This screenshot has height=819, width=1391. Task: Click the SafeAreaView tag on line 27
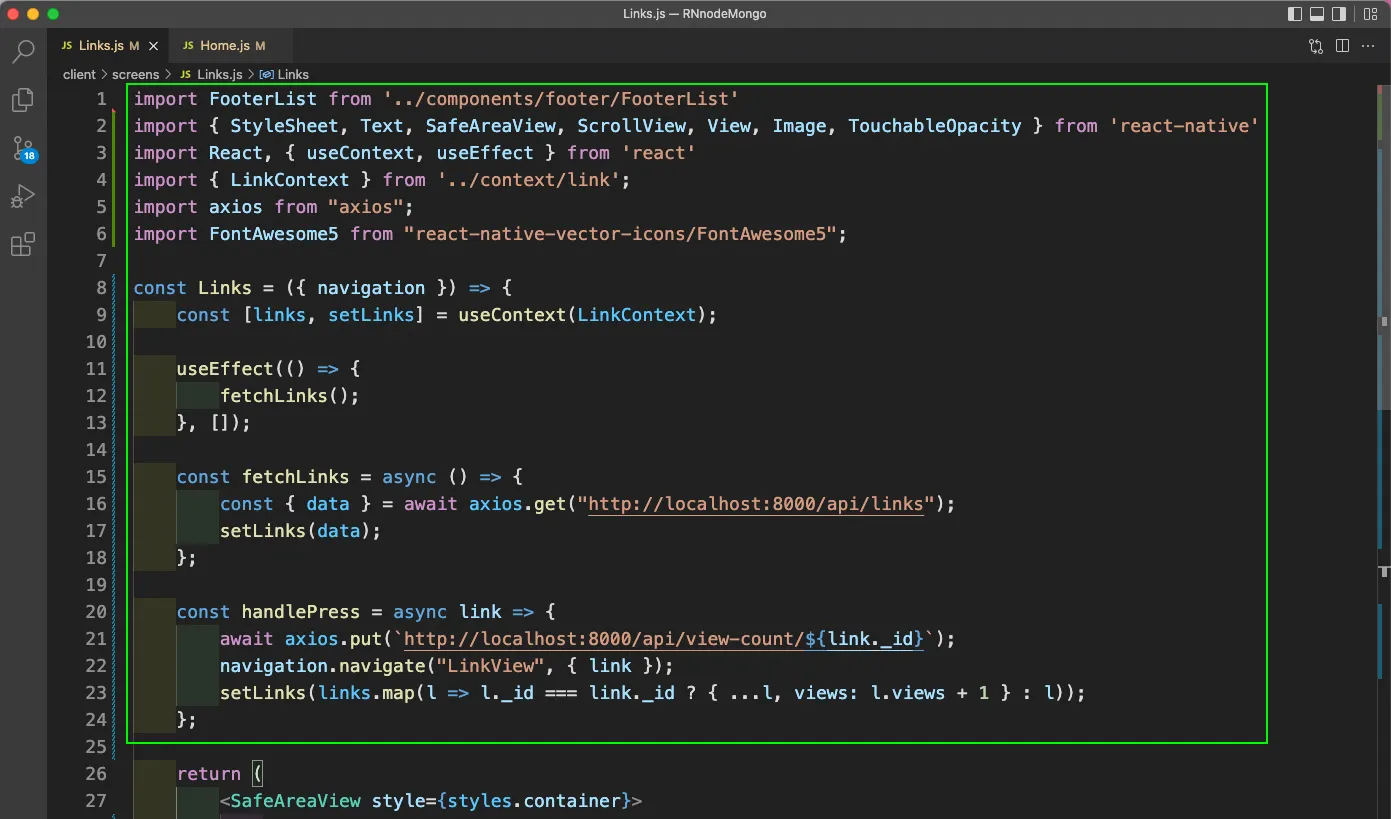tap(296, 801)
